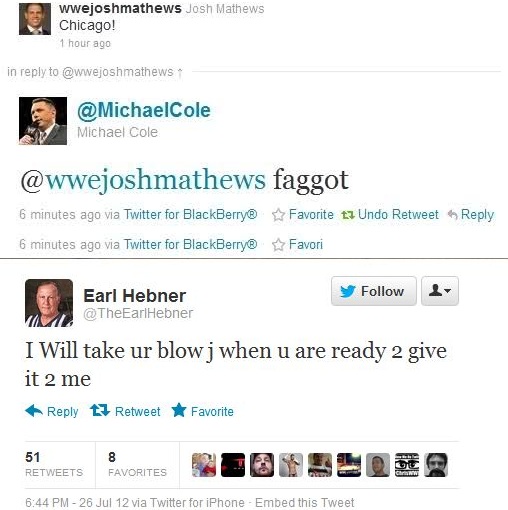The width and height of the screenshot is (508, 510).
Task: View the 8 Favorites count
Action: (x=137, y=464)
